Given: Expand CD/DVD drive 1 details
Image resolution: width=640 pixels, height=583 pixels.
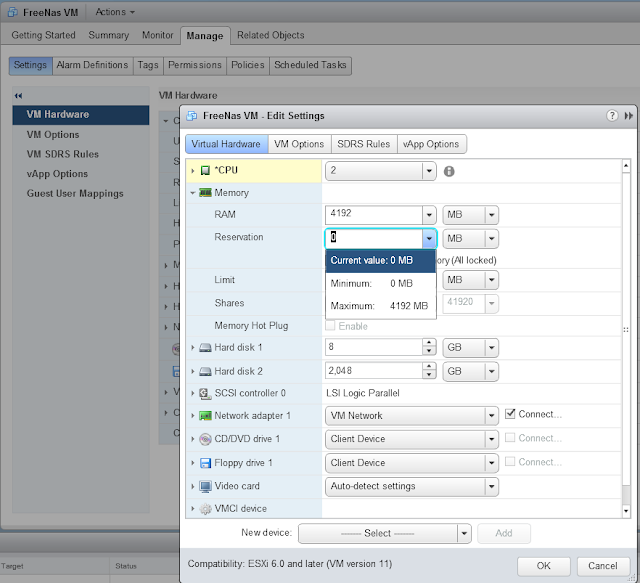Looking at the screenshot, I should (193, 439).
